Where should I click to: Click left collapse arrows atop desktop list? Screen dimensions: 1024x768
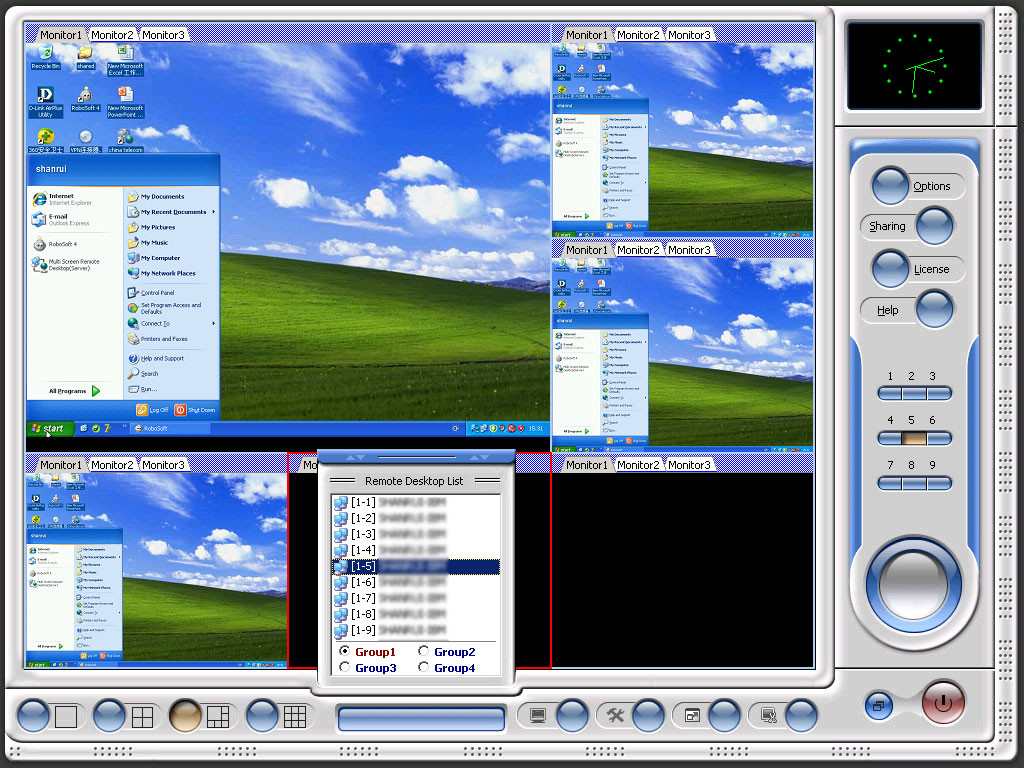(x=355, y=457)
